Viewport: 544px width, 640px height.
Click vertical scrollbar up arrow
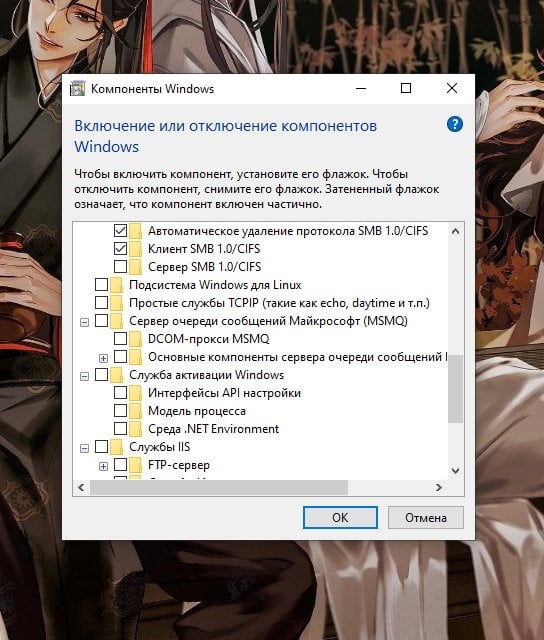pos(455,231)
